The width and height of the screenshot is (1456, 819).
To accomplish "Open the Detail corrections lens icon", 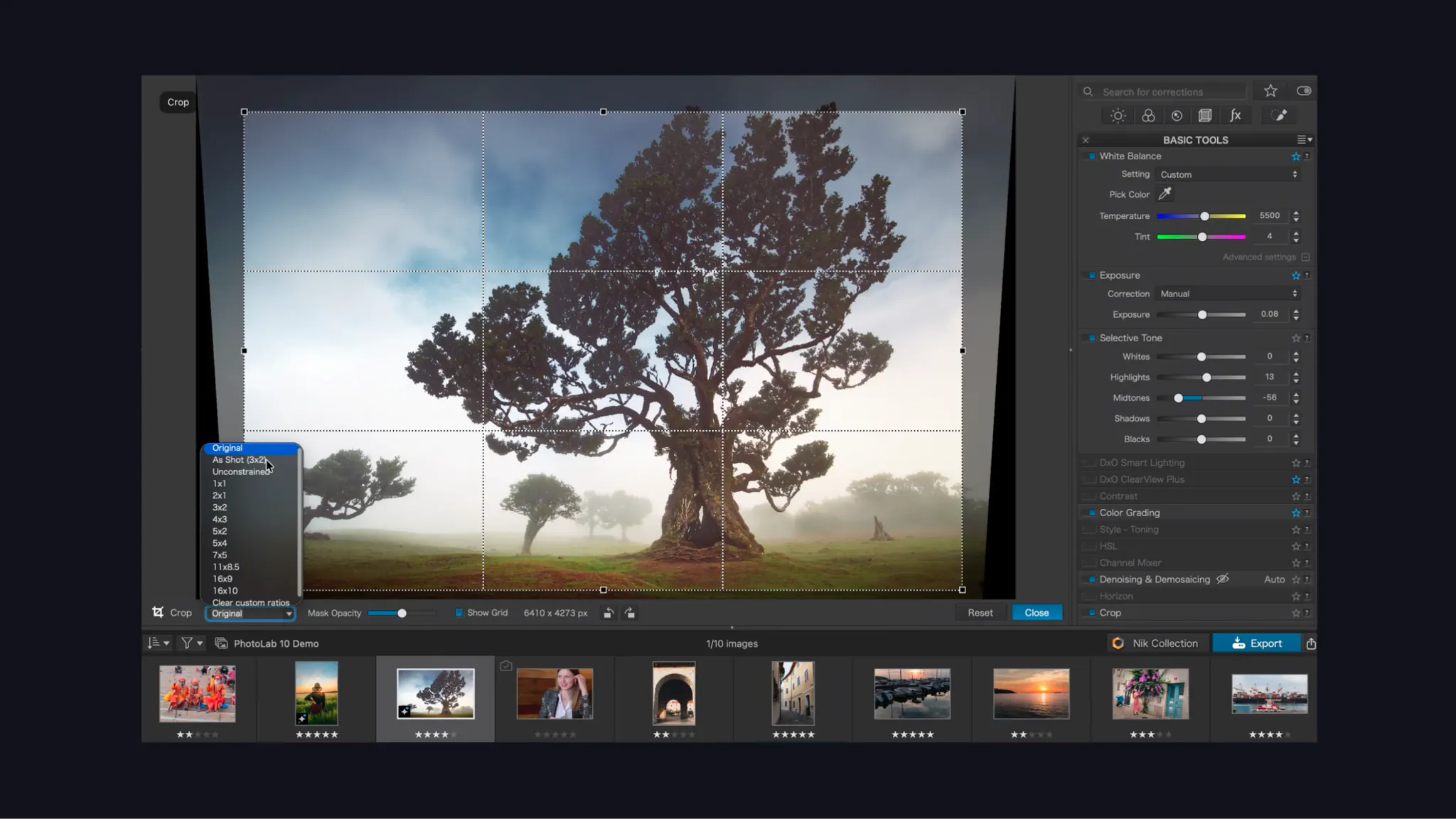I will 1177,116.
